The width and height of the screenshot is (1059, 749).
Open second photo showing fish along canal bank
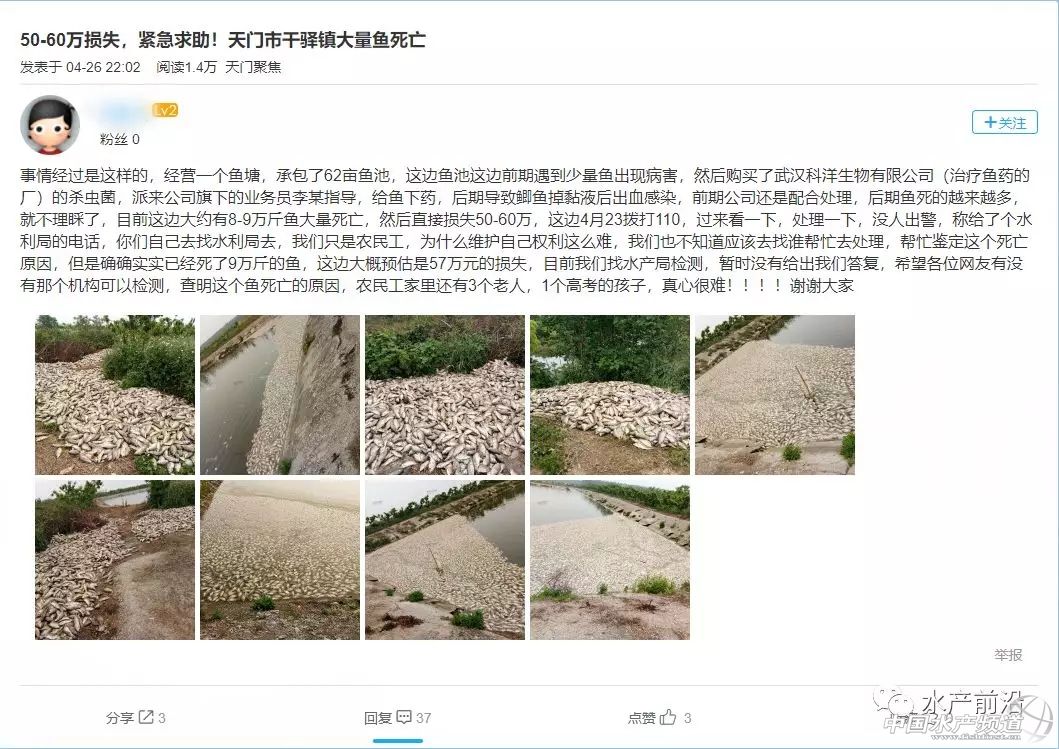click(280, 394)
